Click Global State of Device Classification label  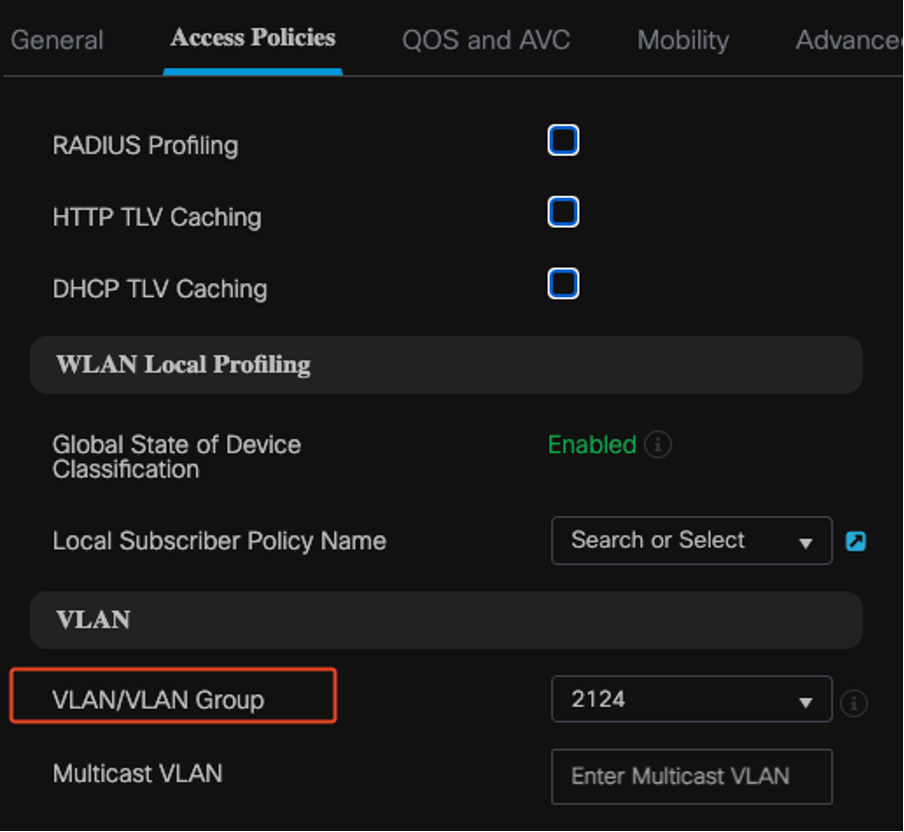coord(176,457)
